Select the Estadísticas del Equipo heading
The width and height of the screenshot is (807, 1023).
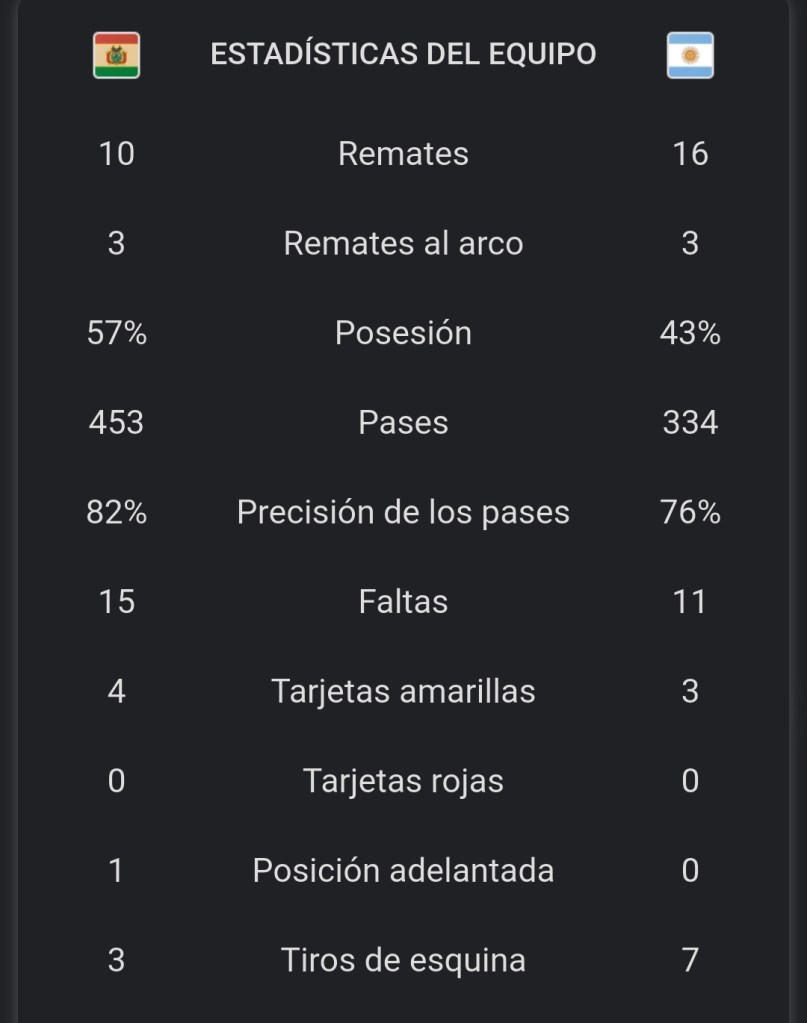coord(403,54)
